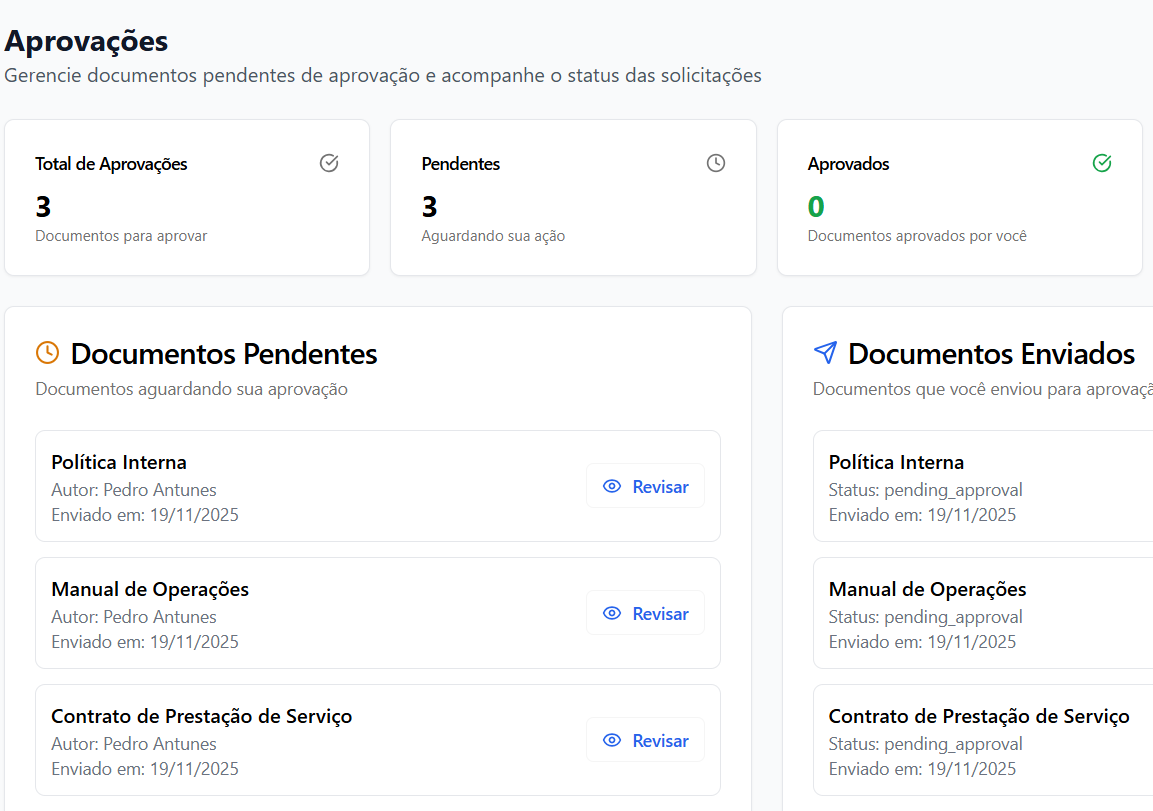Click the eye icon on Contrato de Prestação Revisar button

[x=612, y=740]
